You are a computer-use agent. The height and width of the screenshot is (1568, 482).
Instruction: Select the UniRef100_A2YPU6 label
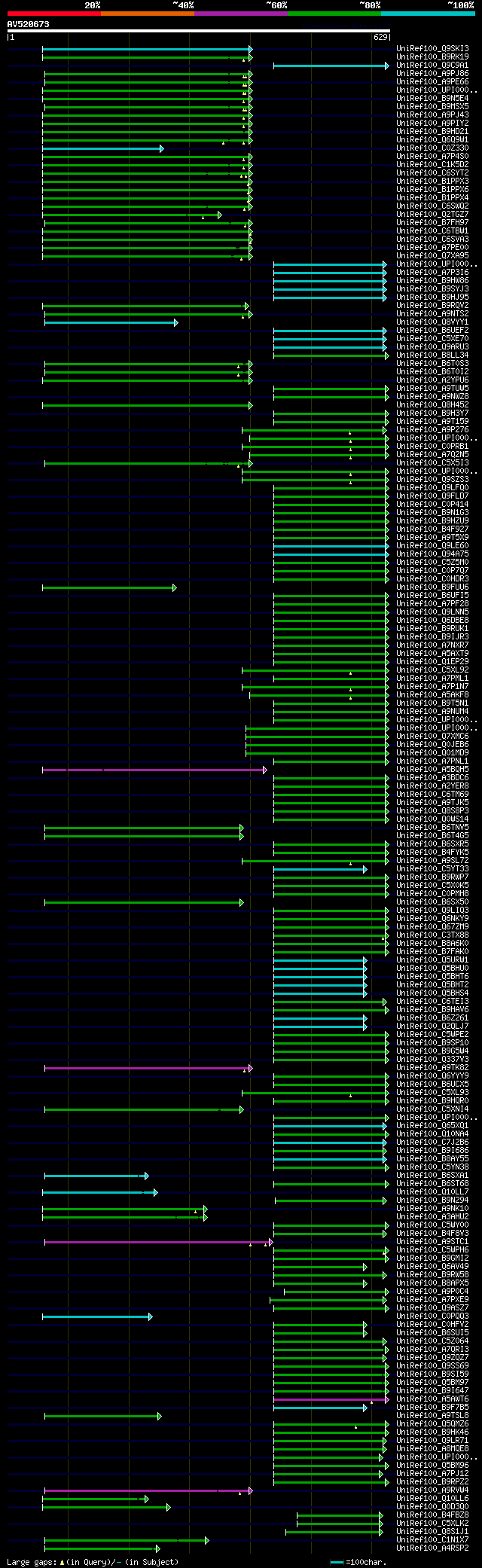click(432, 380)
